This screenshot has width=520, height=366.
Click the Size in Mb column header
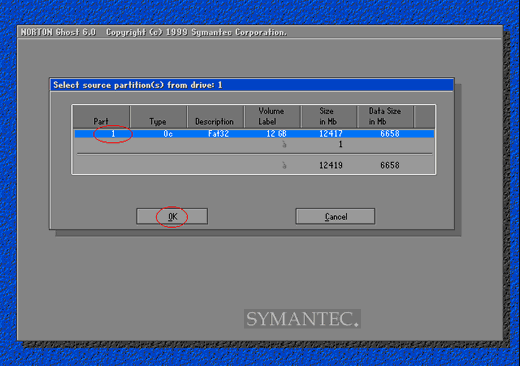tap(329, 117)
